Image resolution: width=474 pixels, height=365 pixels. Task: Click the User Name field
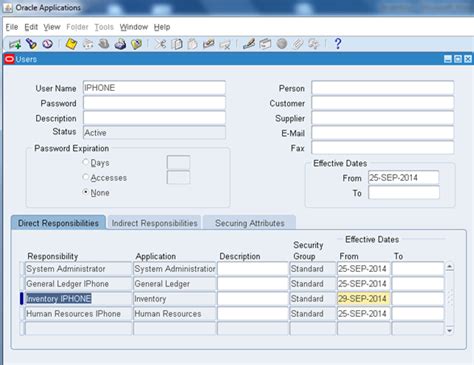click(x=154, y=88)
